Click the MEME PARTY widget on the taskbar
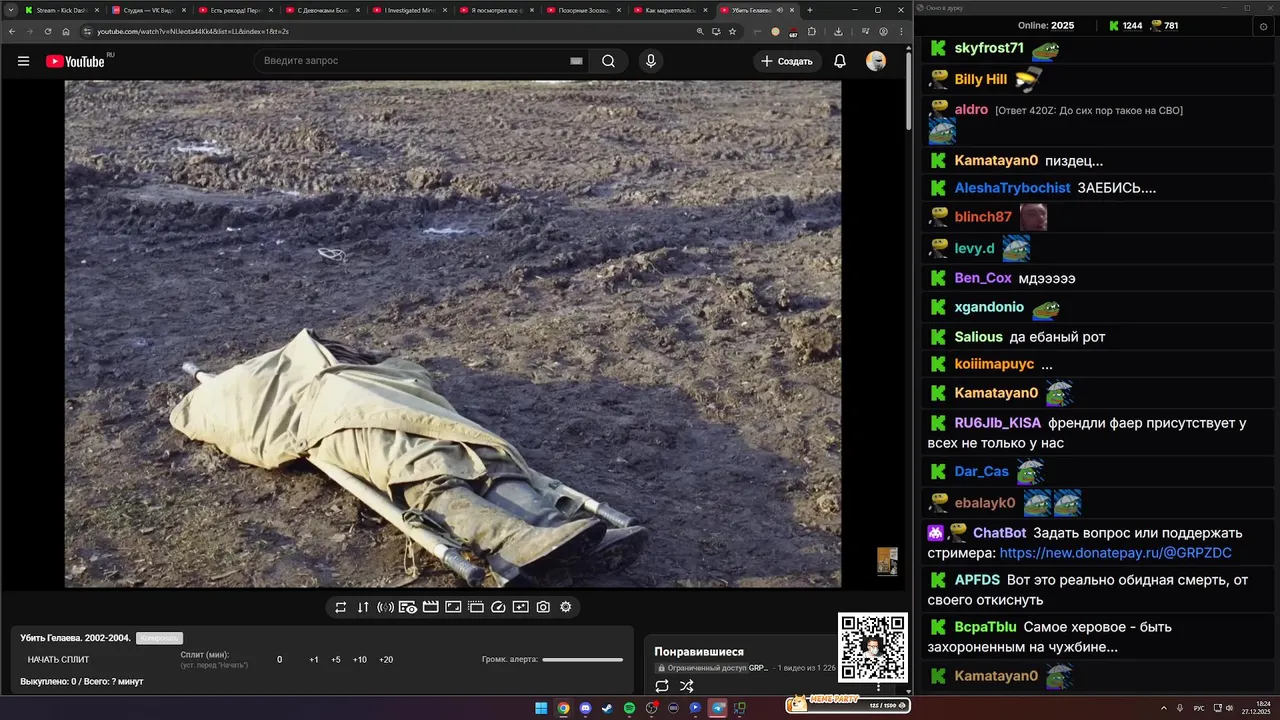Screen dimensions: 1280x720 click(x=847, y=705)
